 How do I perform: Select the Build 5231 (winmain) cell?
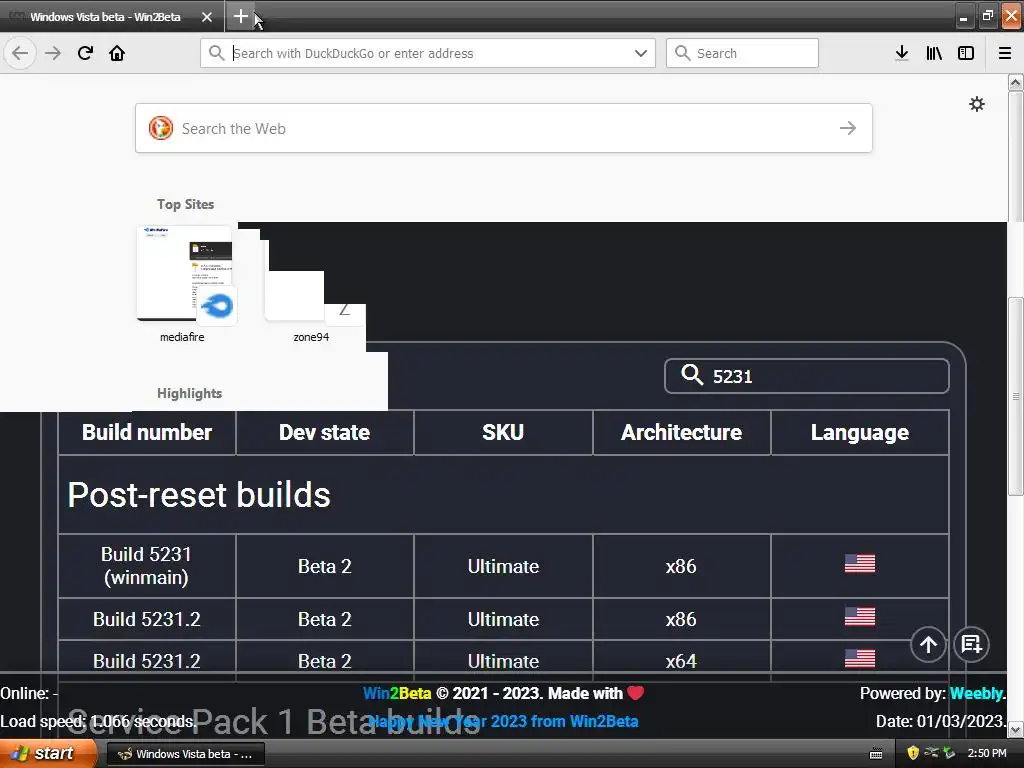point(147,566)
